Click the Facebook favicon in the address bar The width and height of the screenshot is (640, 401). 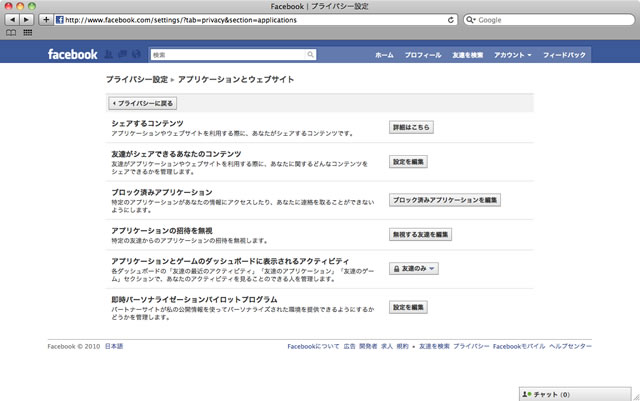60,20
